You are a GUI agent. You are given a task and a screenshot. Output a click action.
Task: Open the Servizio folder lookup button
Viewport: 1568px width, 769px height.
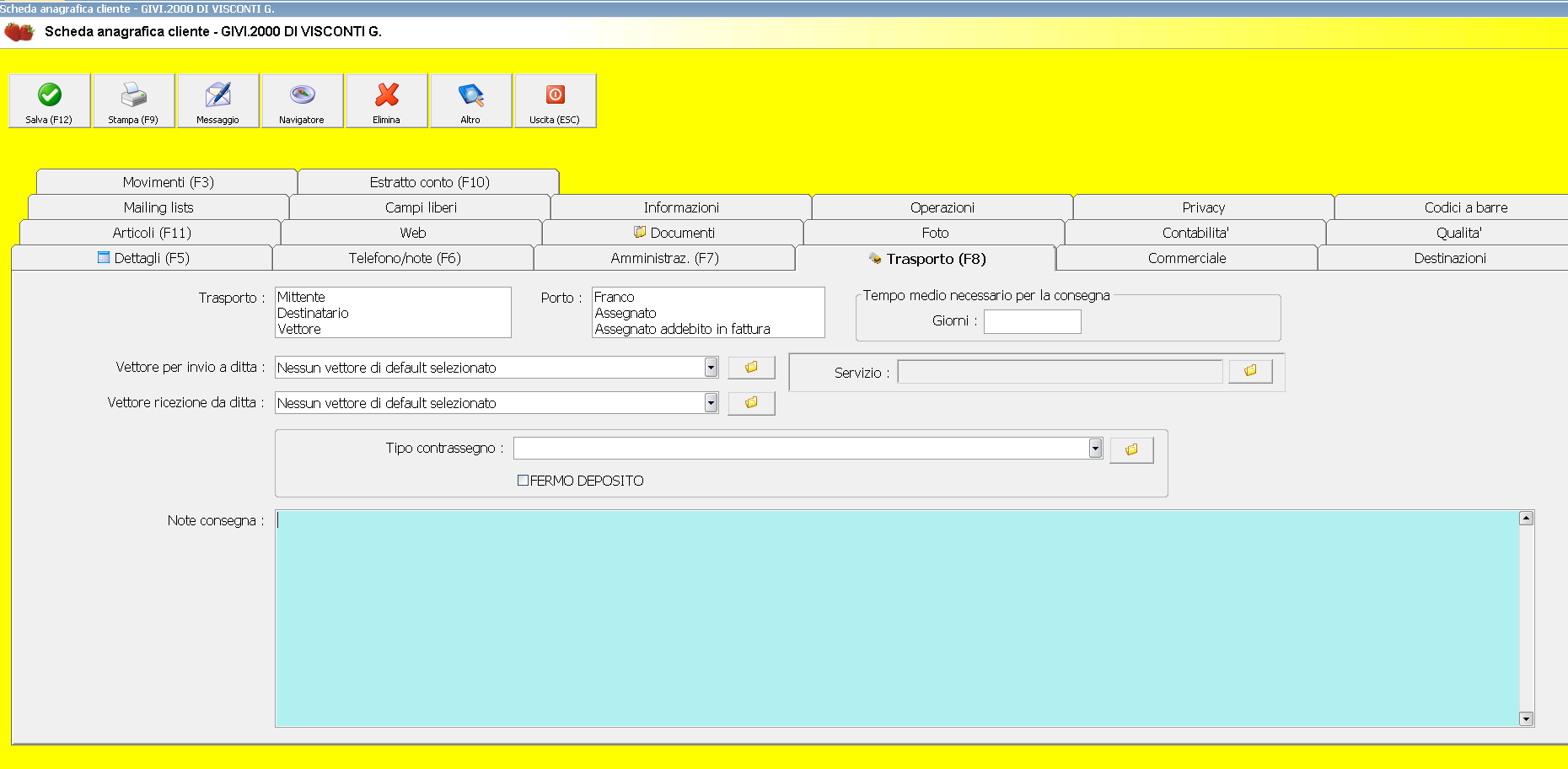[1250, 371]
